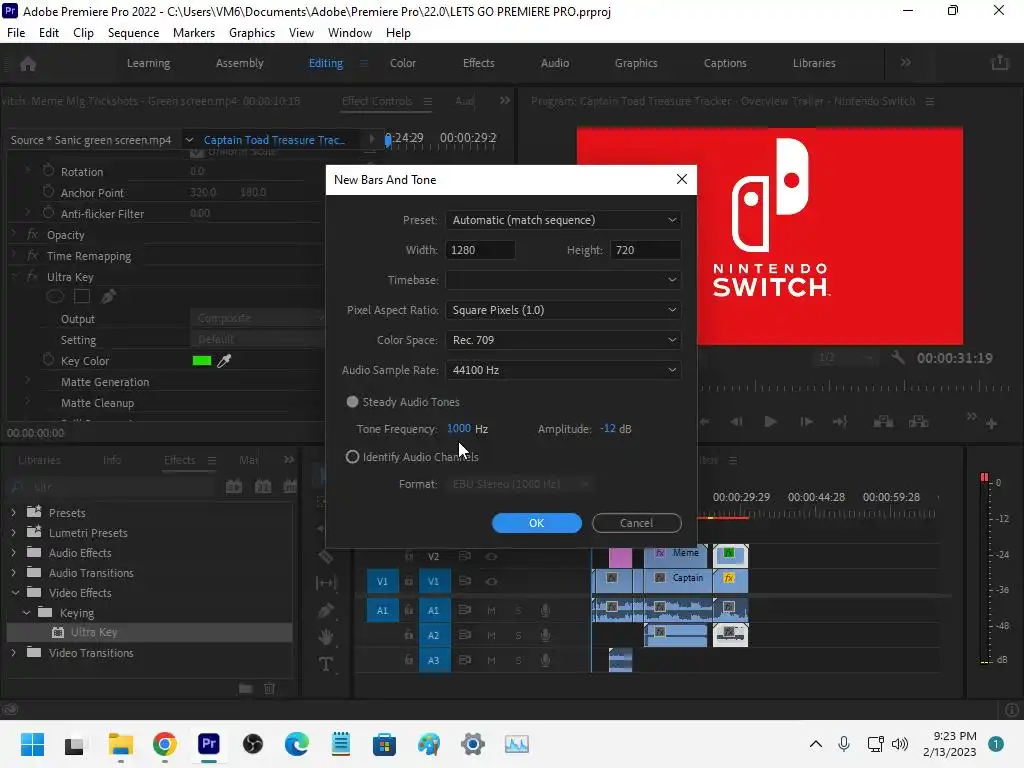Mute track A1
This screenshot has height=768, width=1024.
coord(491,610)
